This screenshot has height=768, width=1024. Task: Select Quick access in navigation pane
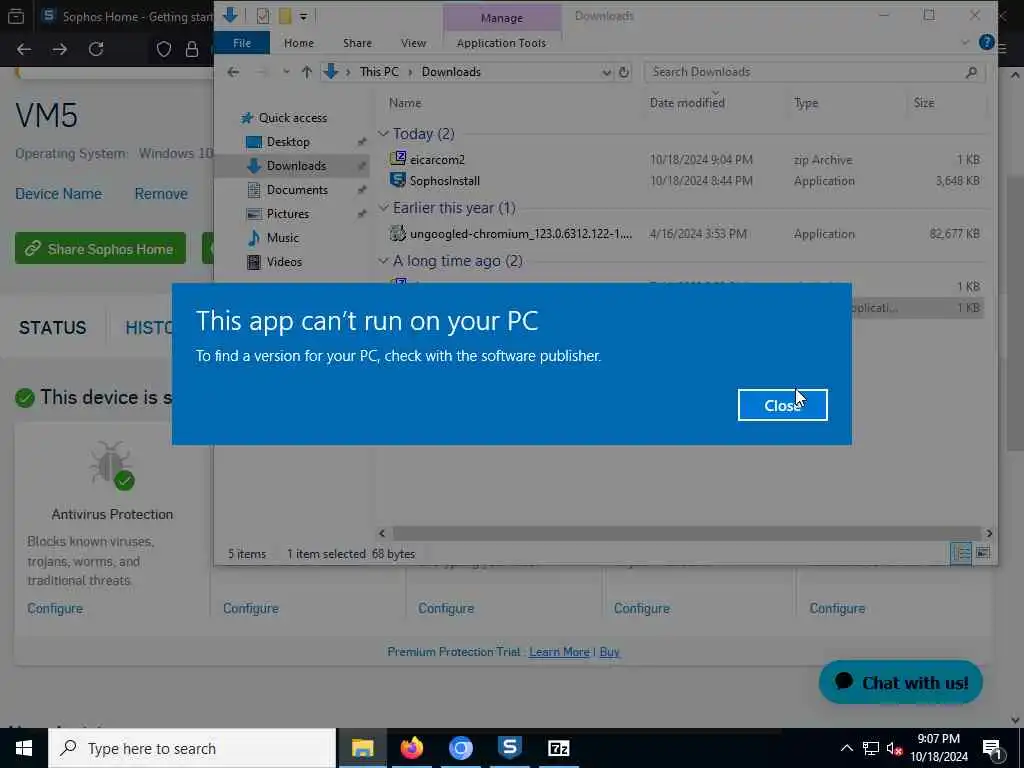[x=292, y=118]
